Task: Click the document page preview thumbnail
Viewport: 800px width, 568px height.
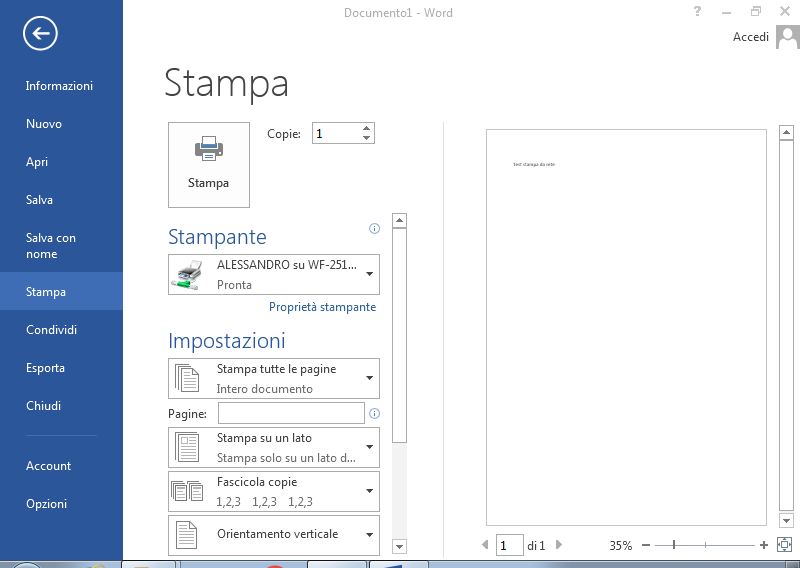Action: [626, 327]
